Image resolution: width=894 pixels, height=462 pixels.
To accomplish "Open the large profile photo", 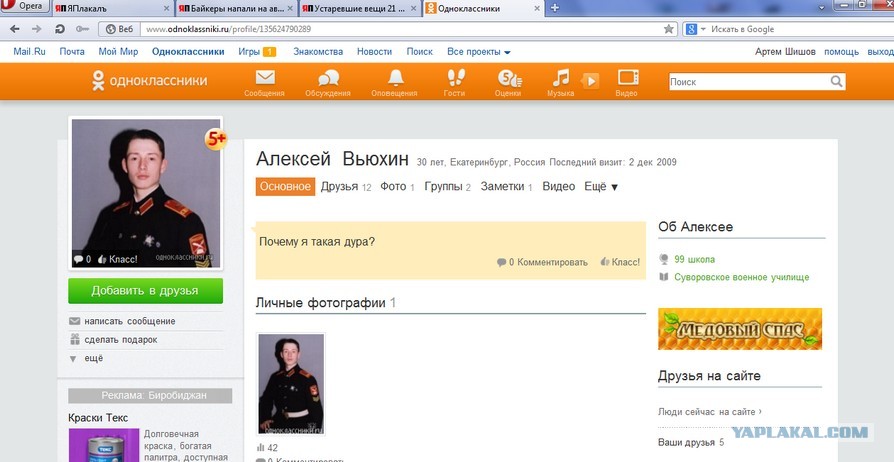I will pyautogui.click(x=145, y=193).
